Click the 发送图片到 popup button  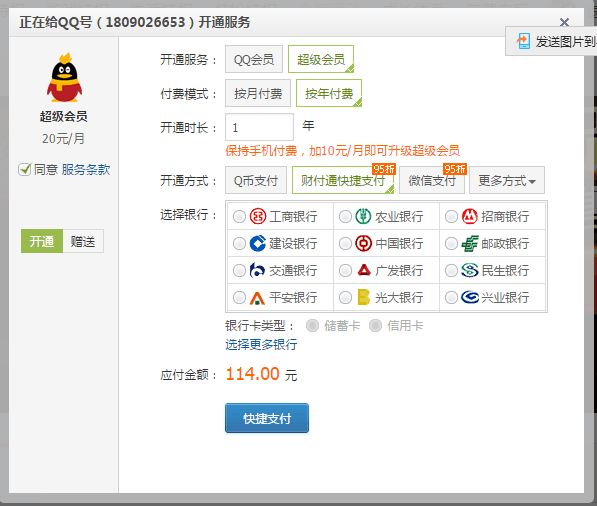point(551,41)
